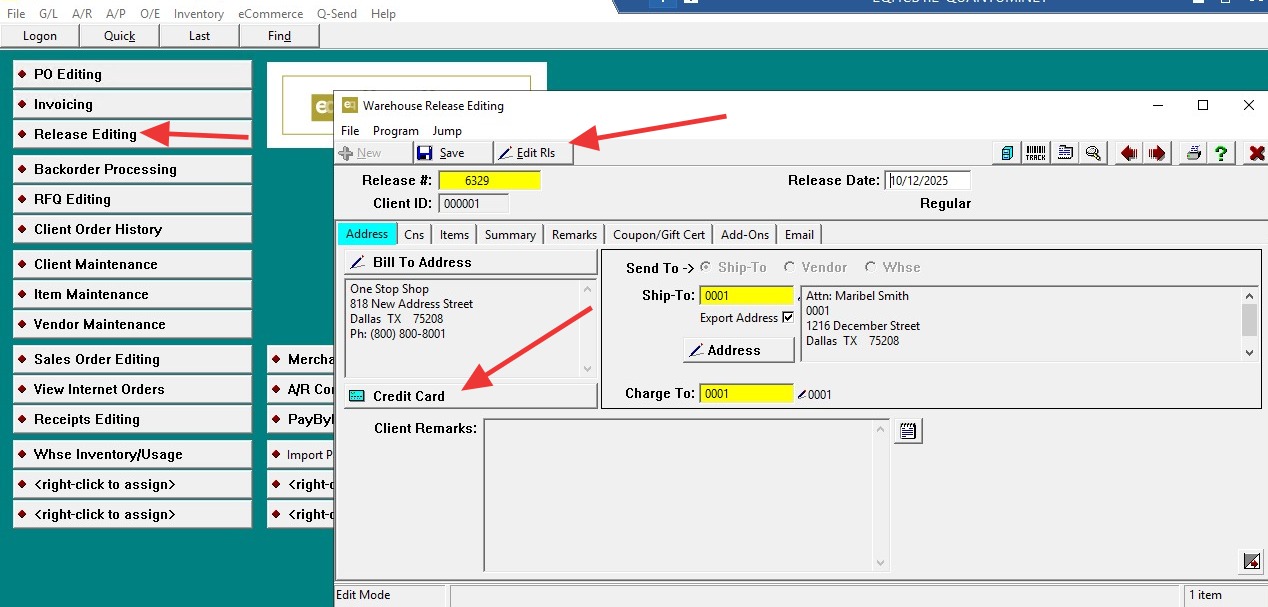
Task: Open Whse Inventory/Usage
Action: click(133, 454)
